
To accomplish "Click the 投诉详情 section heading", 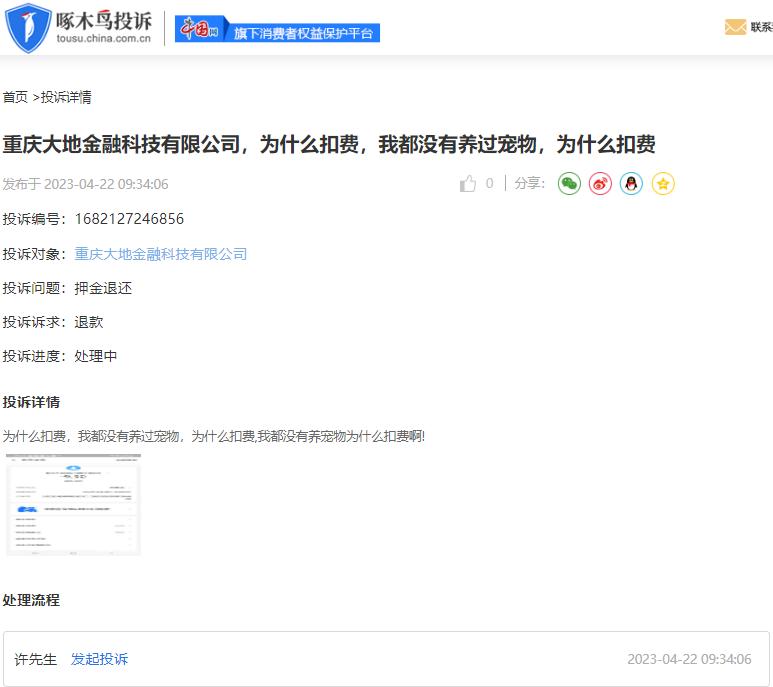I will pyautogui.click(x=31, y=402).
